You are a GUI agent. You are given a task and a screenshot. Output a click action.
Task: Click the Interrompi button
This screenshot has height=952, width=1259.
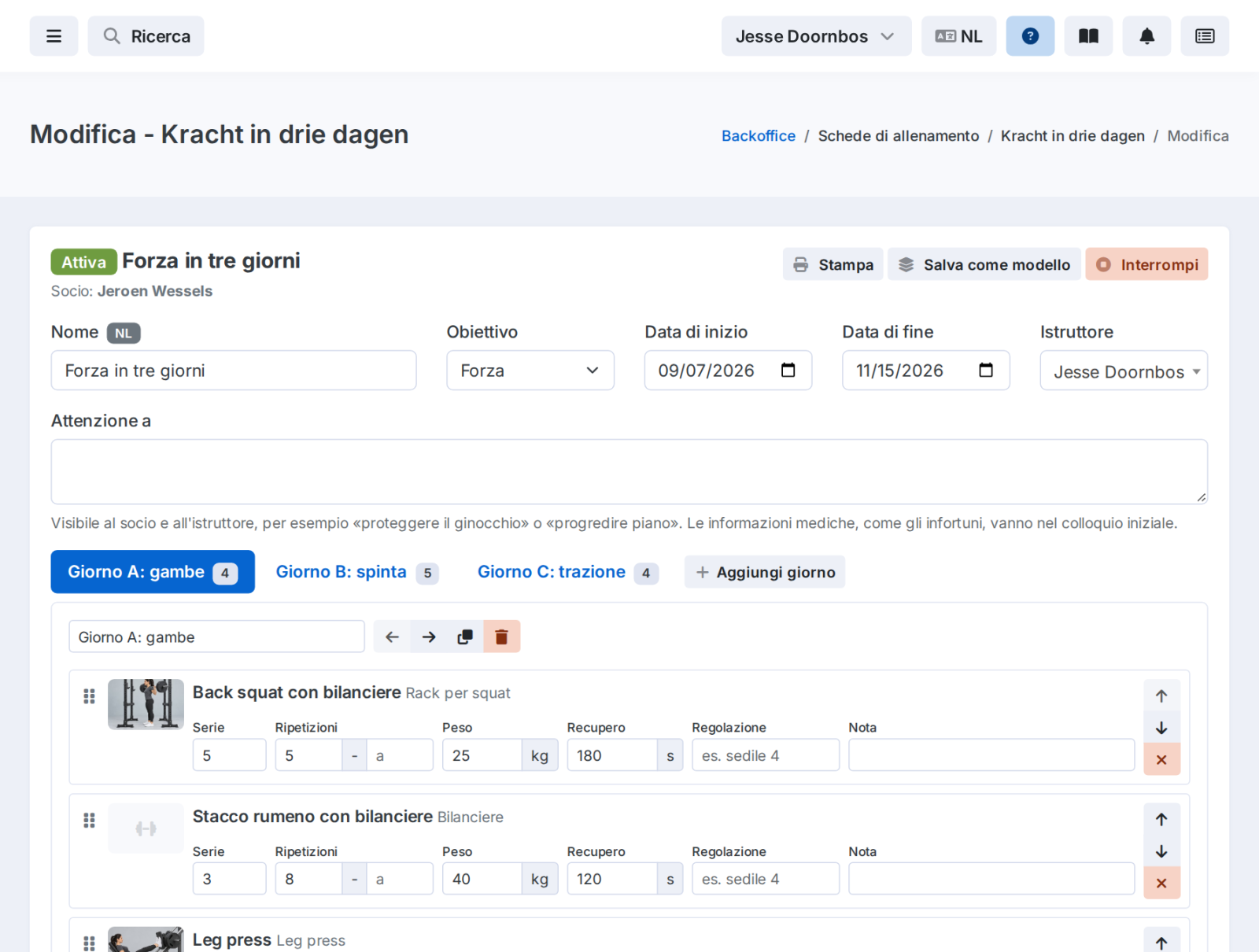[1146, 264]
